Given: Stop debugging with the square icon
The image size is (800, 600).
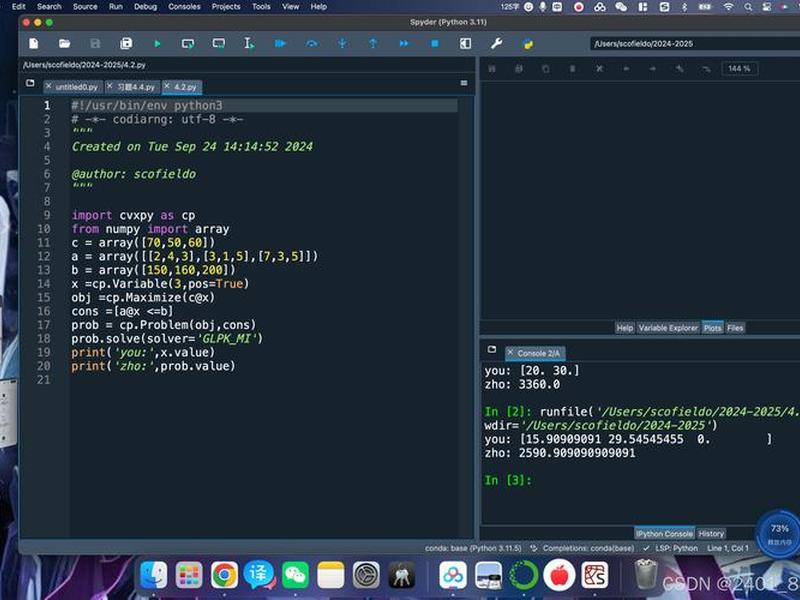Looking at the screenshot, I should click(435, 44).
